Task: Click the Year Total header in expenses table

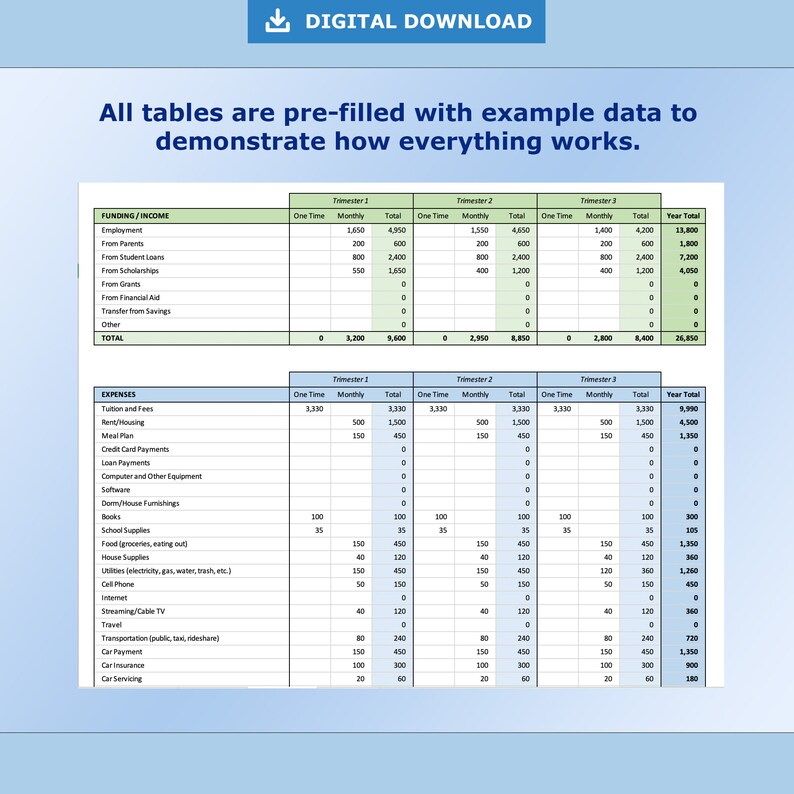Action: coord(683,394)
